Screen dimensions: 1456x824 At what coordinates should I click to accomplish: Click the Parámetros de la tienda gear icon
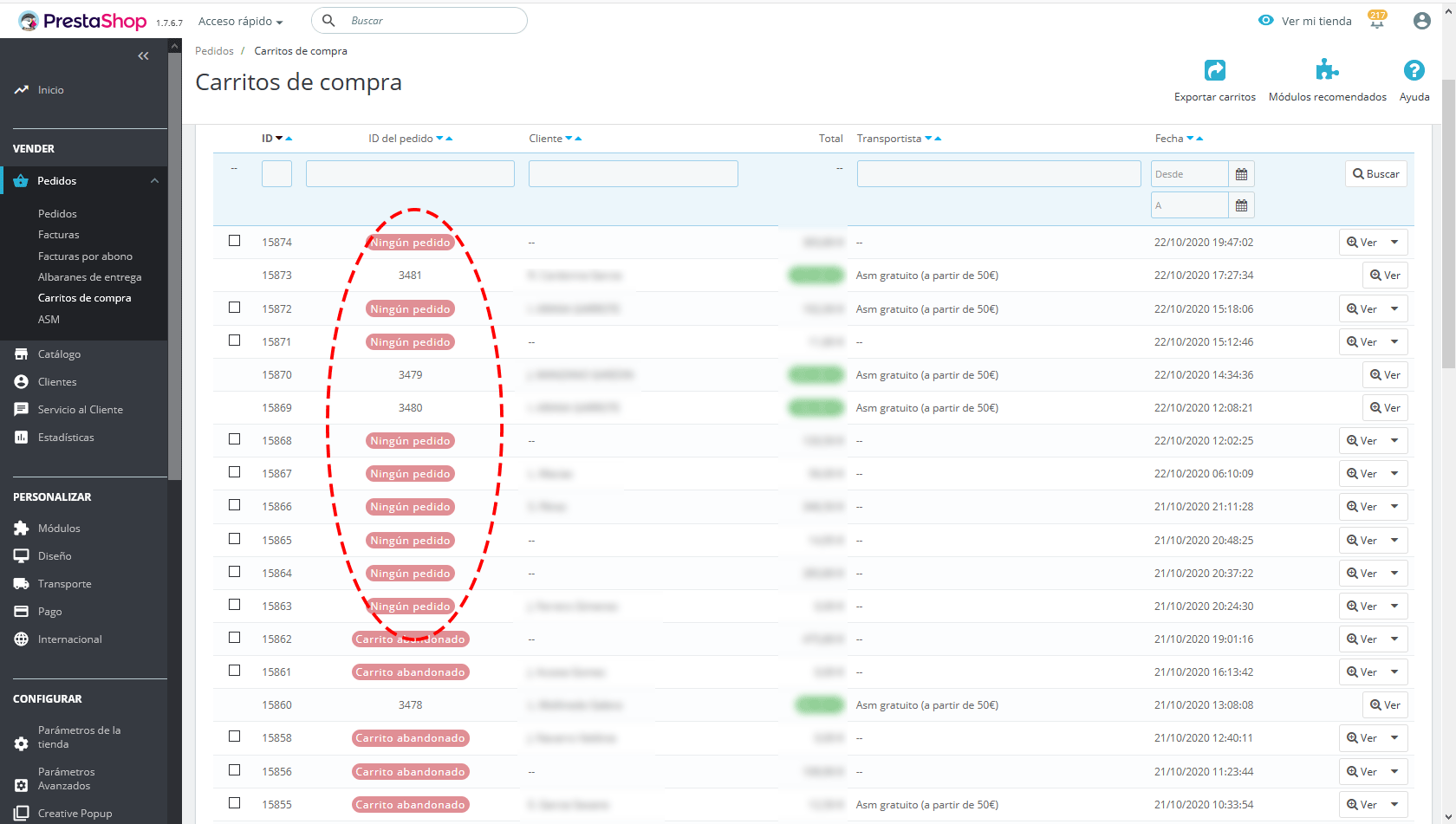tap(22, 744)
